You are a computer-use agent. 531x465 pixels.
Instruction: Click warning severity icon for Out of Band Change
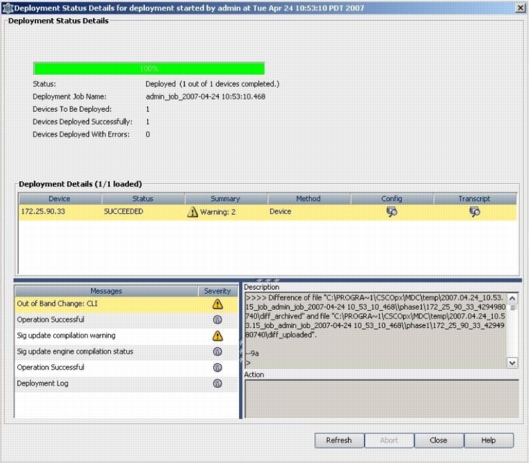pos(217,304)
